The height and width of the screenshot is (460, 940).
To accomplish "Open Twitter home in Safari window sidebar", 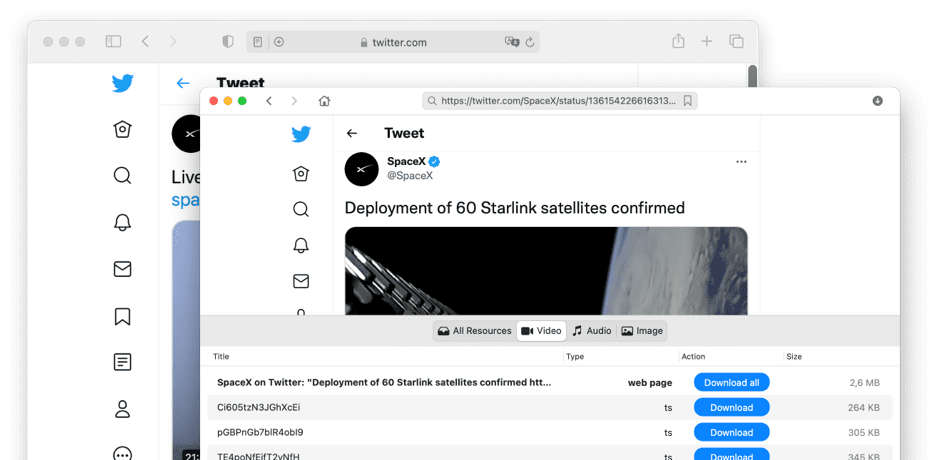I will [122, 129].
